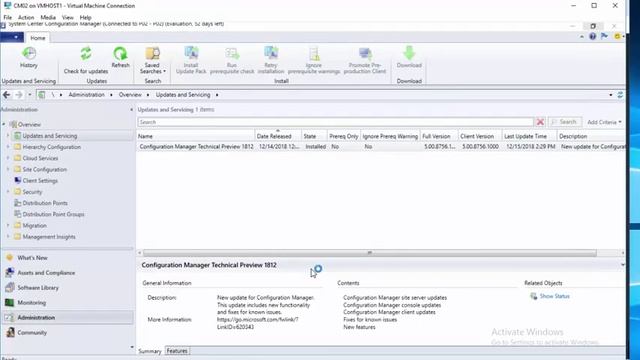Open the View menu
640x360 pixels.
point(67,18)
